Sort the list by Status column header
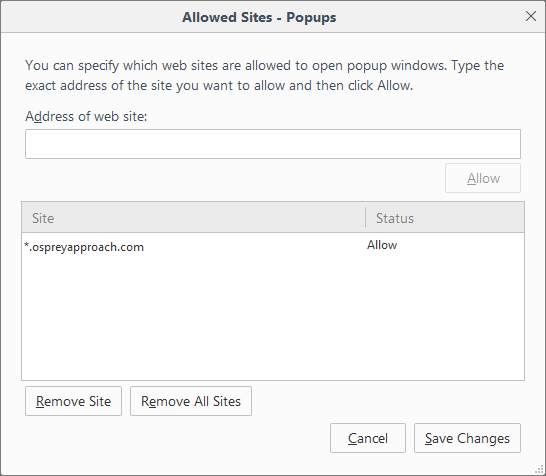 click(445, 218)
